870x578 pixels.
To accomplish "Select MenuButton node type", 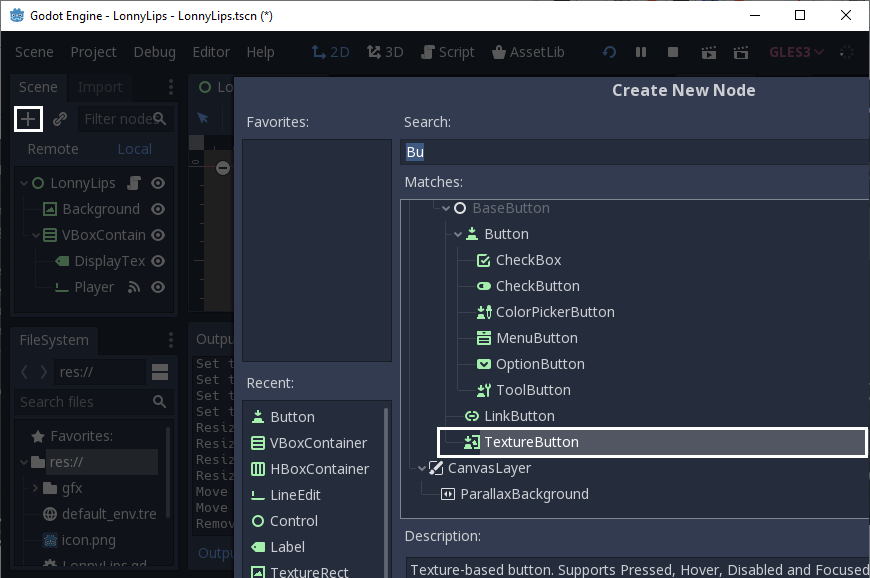I will (x=537, y=338).
